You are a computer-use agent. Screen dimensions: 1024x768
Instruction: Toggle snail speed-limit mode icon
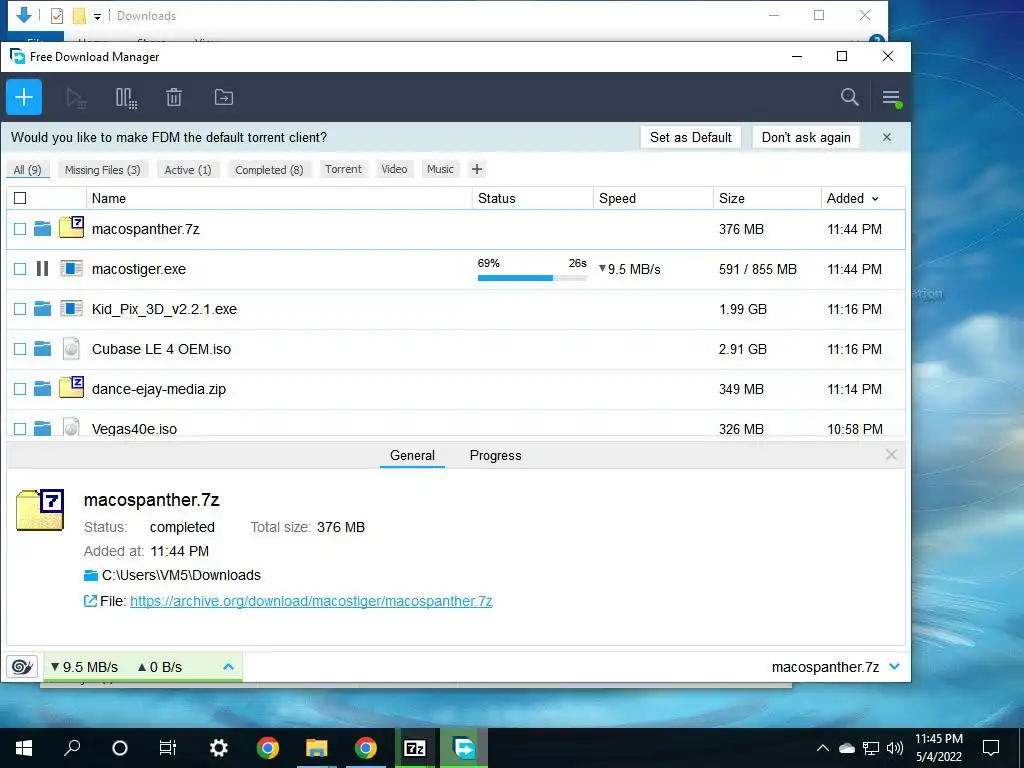click(22, 667)
